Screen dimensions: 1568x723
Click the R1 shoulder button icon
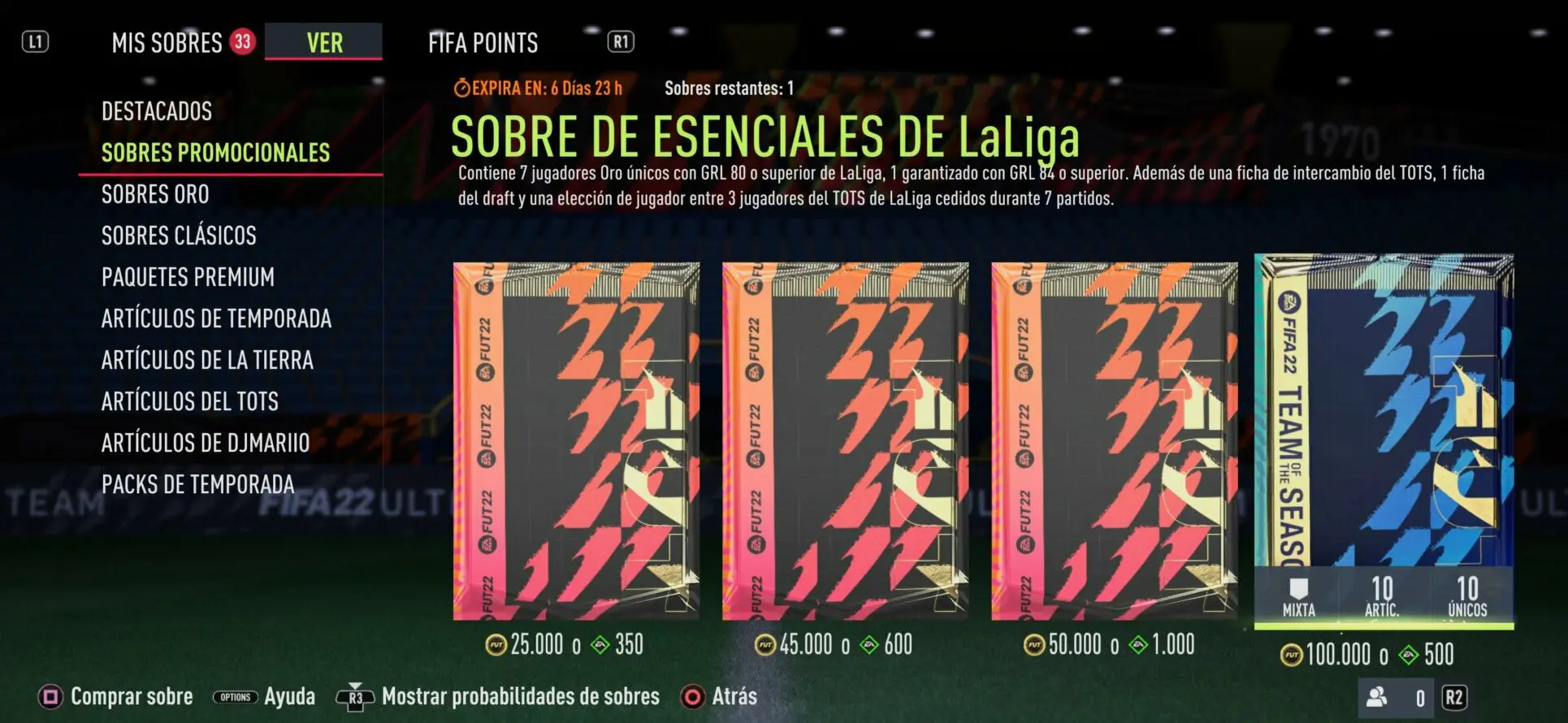(621, 41)
